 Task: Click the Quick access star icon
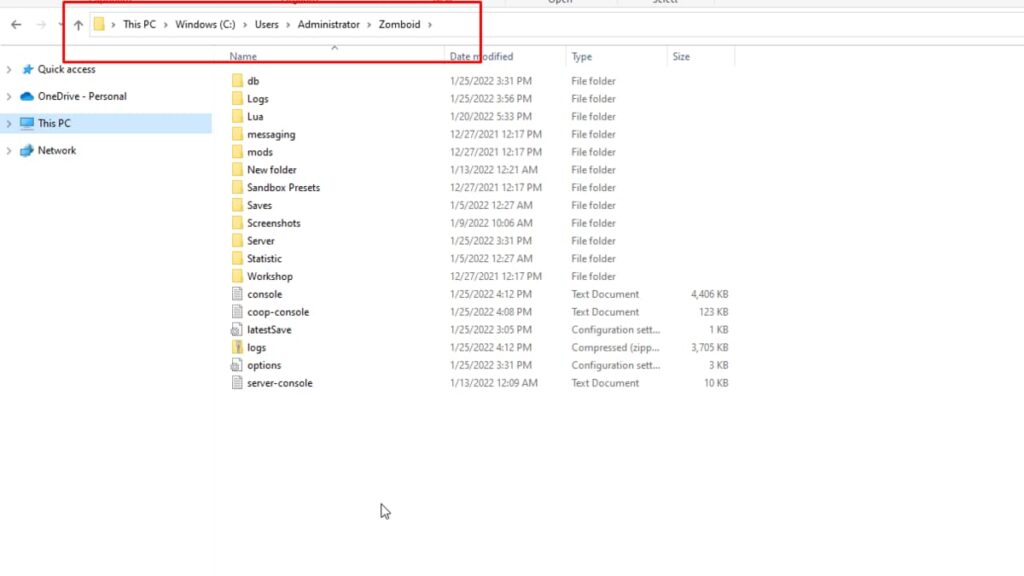27,69
